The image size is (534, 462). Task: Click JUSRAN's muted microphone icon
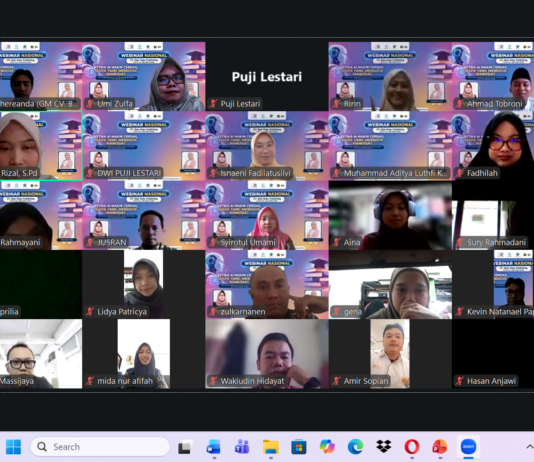pos(90,242)
